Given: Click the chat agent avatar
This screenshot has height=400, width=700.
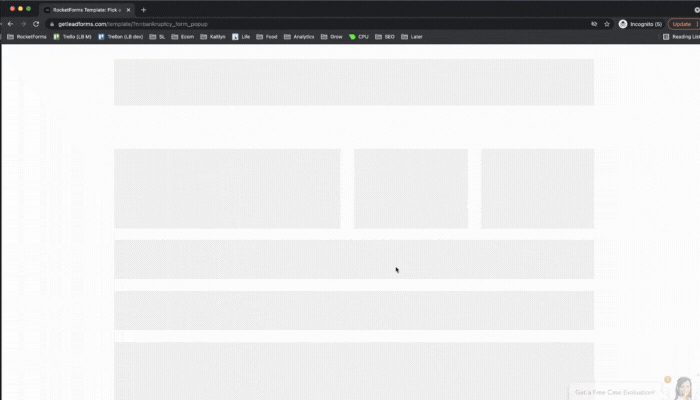Looking at the screenshot, I should tap(685, 388).
